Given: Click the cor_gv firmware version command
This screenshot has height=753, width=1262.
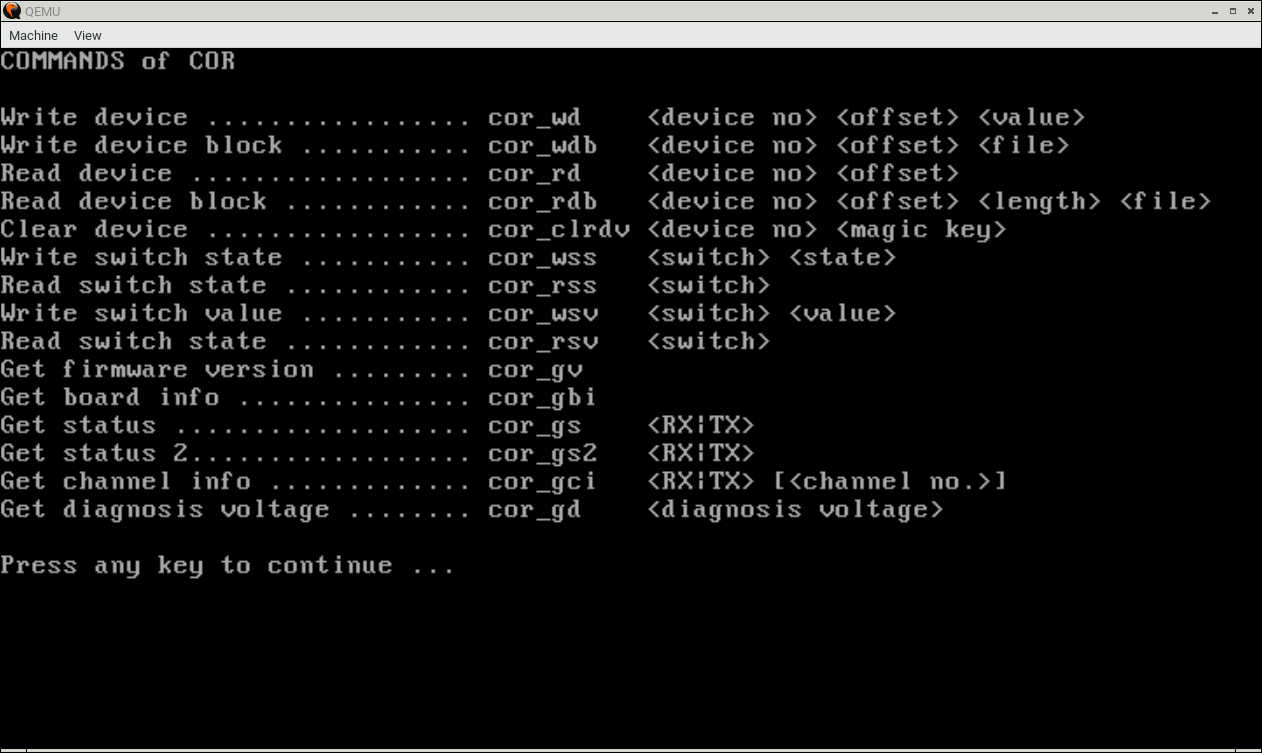Looking at the screenshot, I should [x=534, y=370].
